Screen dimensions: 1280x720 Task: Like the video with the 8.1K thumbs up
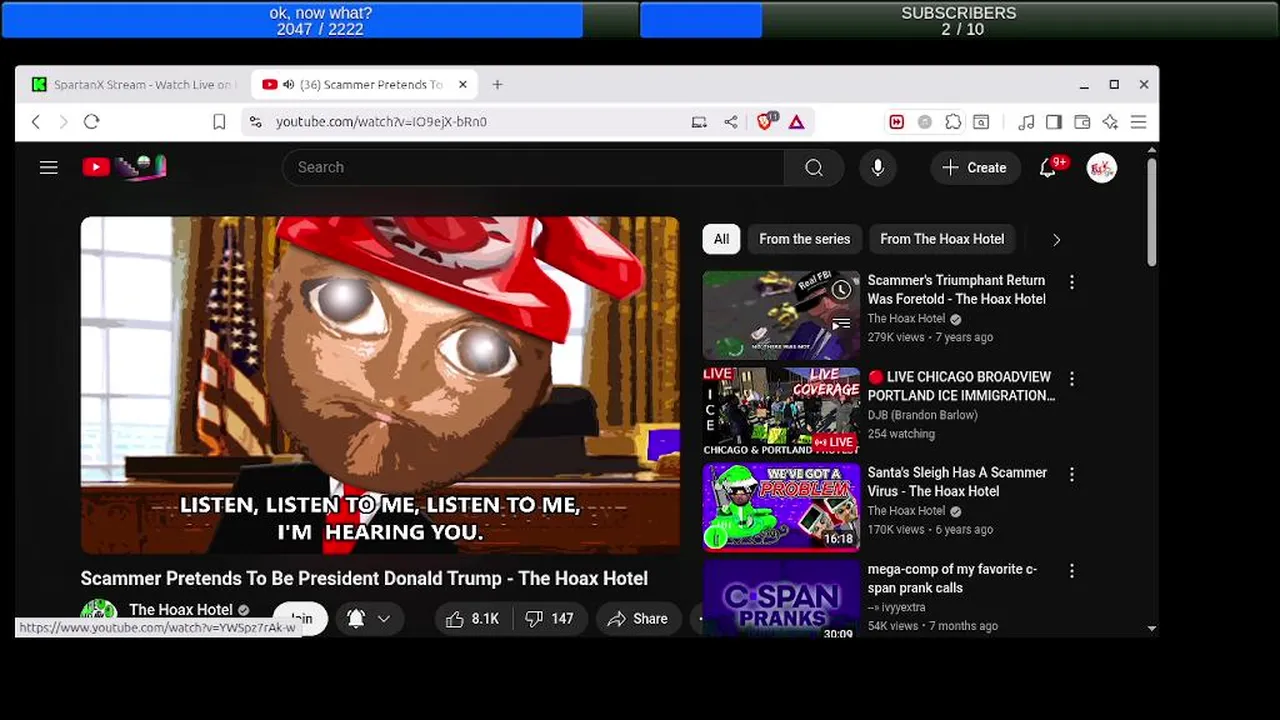point(472,619)
